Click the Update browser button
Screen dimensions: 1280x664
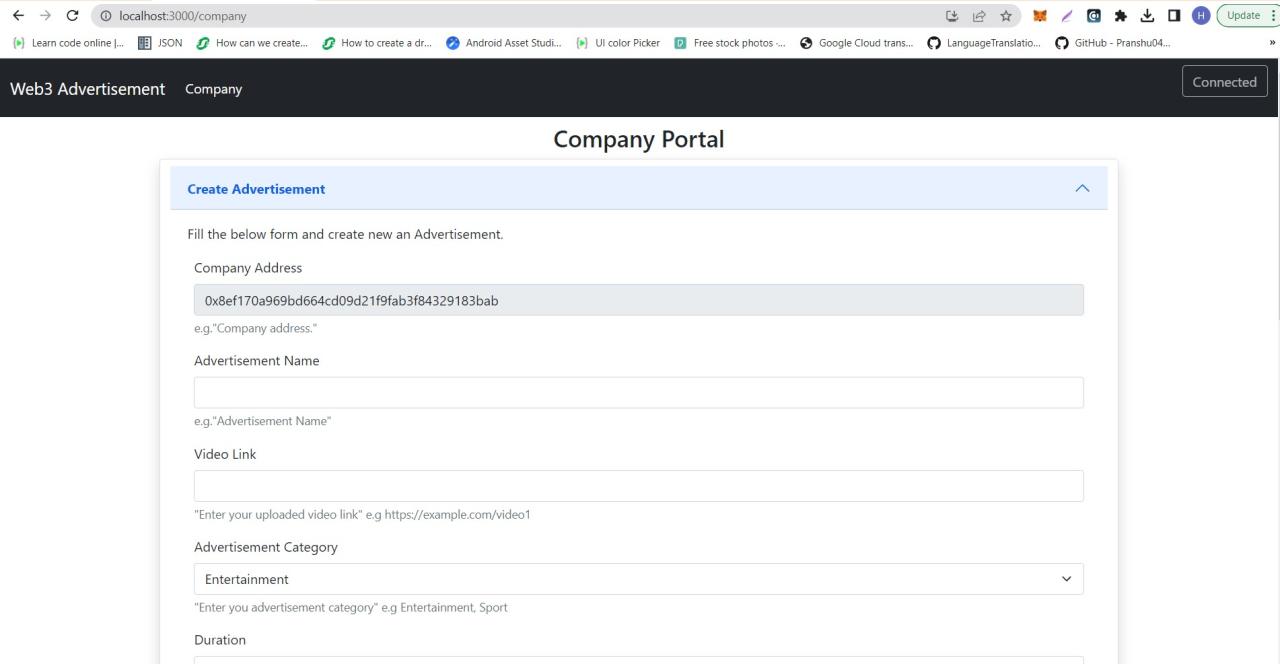1243,15
